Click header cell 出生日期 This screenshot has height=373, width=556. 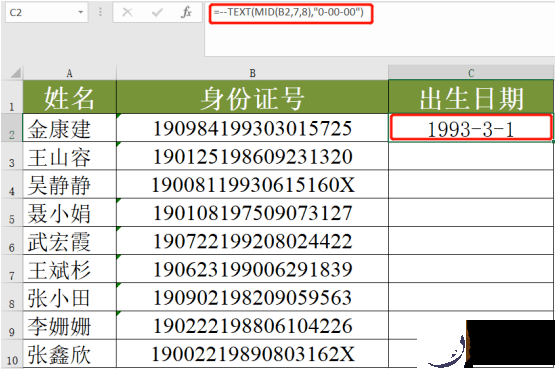(x=471, y=97)
